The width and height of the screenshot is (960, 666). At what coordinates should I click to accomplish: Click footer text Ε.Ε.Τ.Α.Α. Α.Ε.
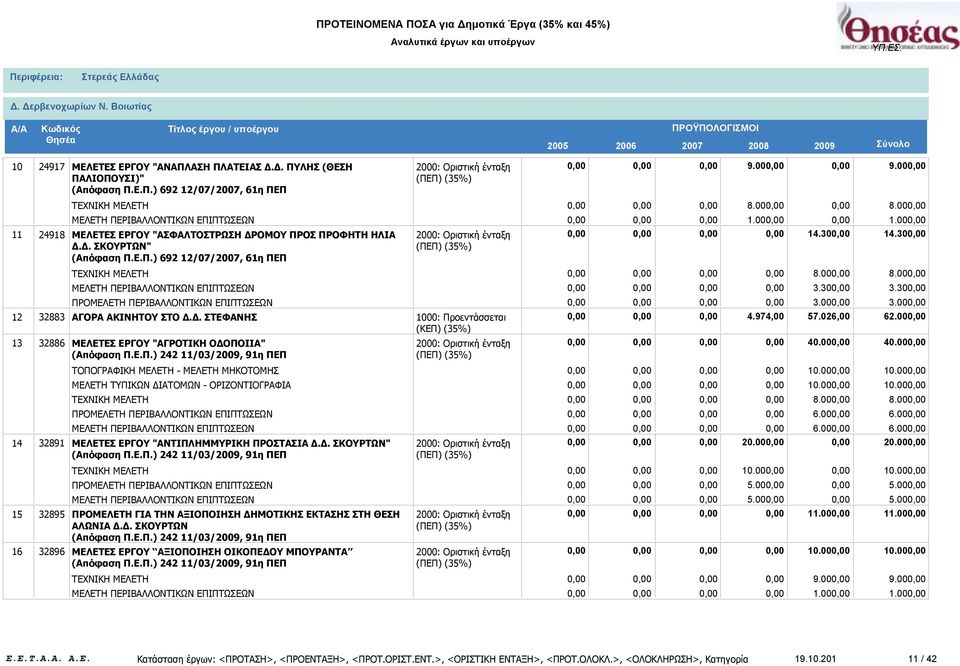point(47,659)
